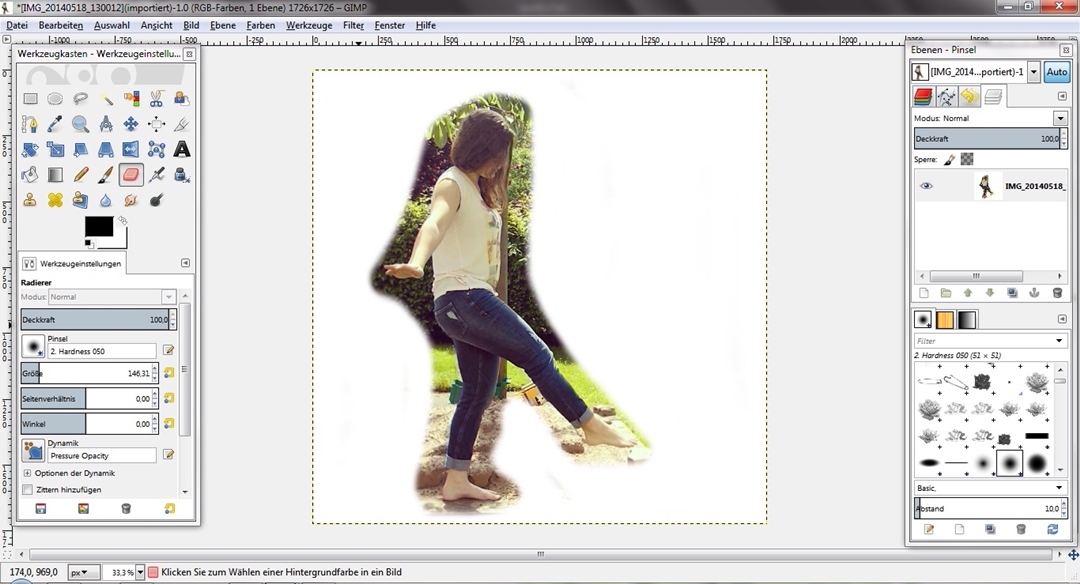
Task: Select the Crop knife tool
Action: tap(182, 125)
